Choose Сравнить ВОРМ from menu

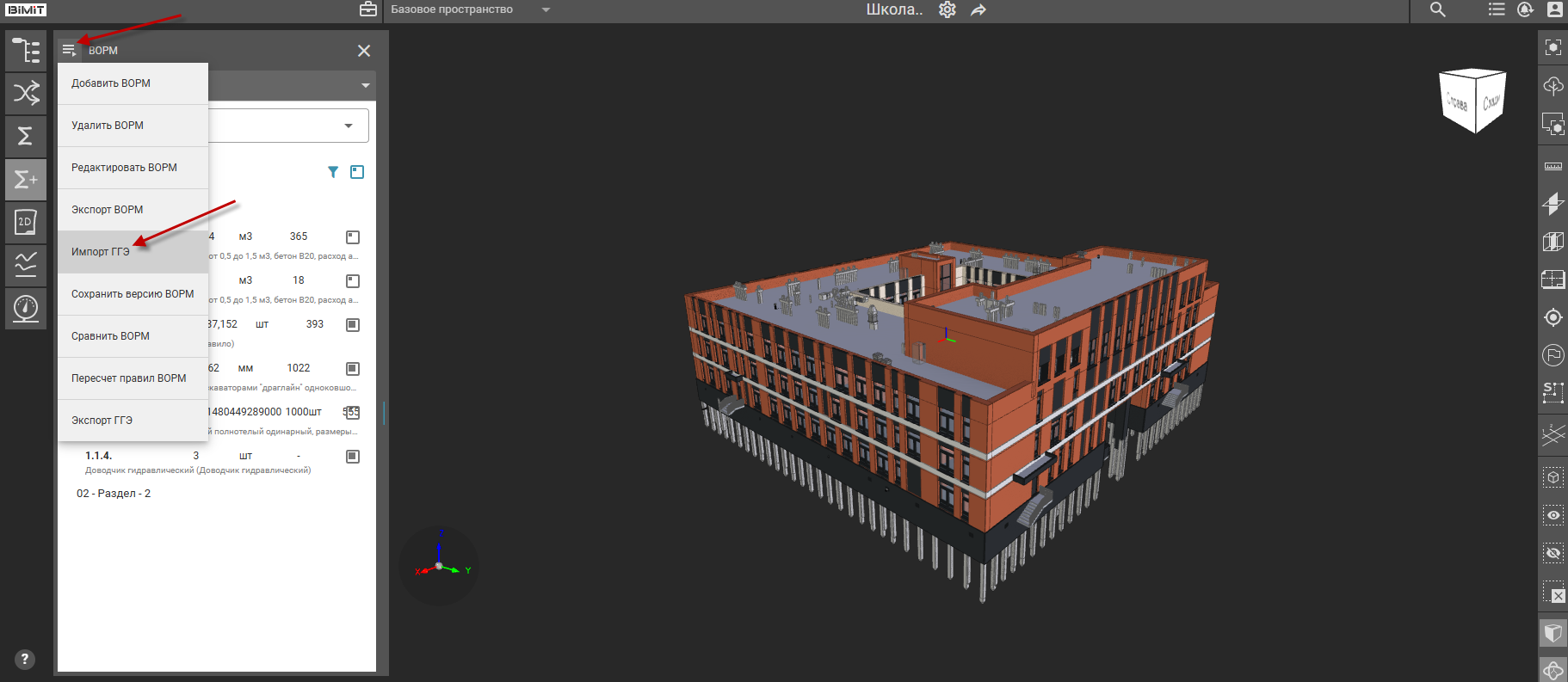(x=133, y=336)
